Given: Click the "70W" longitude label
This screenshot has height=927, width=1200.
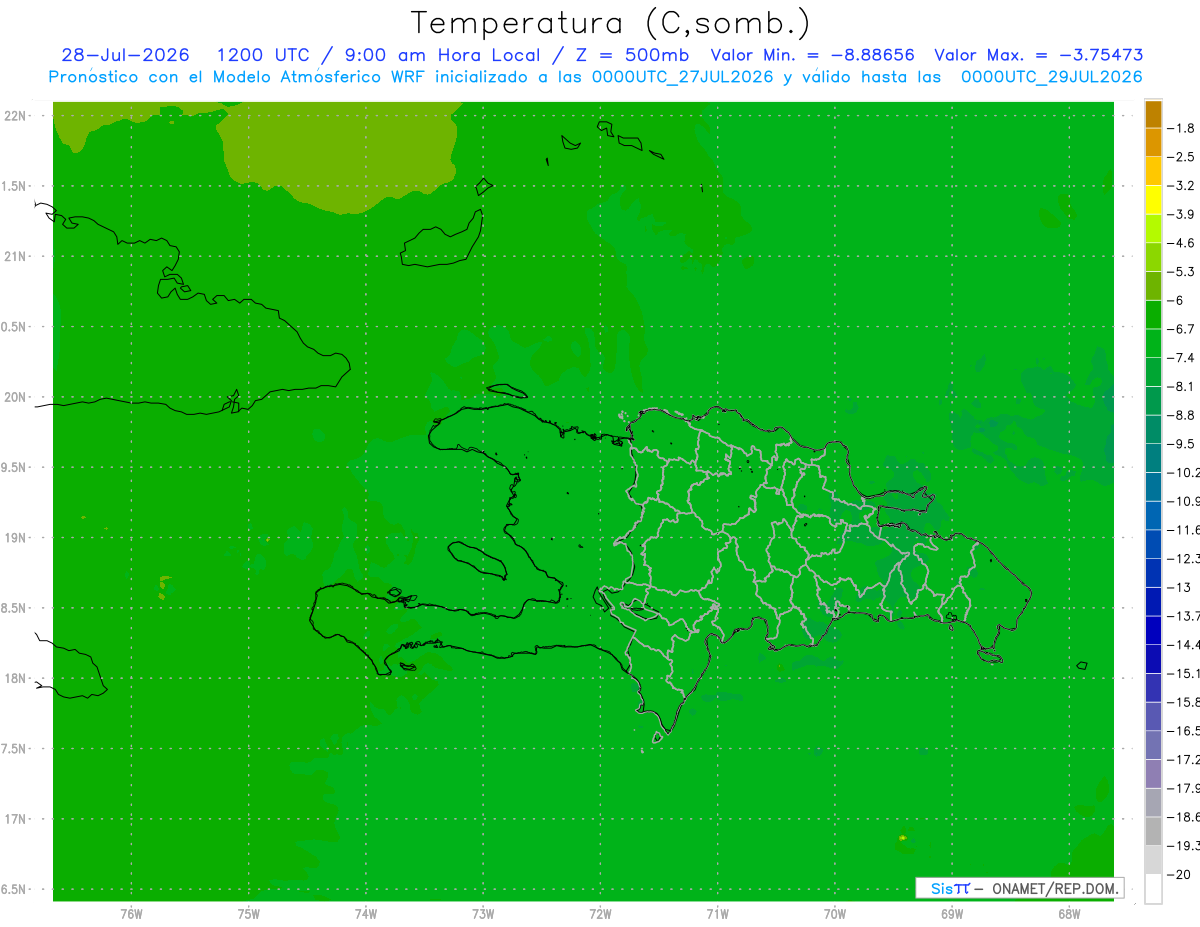Looking at the screenshot, I should [835, 914].
